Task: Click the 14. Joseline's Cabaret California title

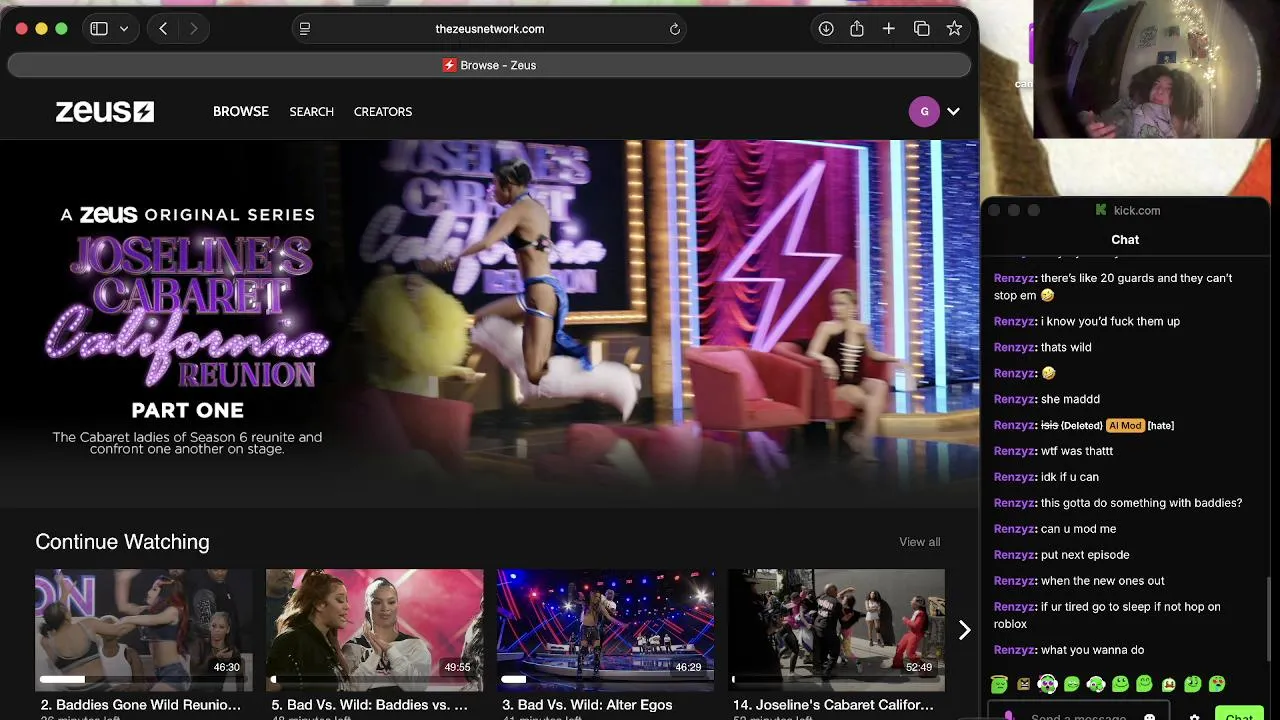Action: (832, 705)
